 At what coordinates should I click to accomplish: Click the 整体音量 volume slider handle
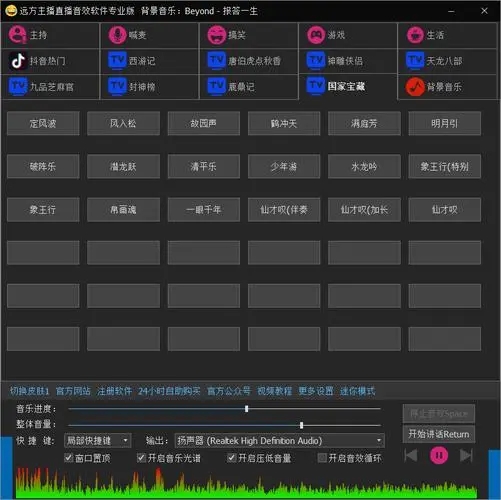coord(301,425)
